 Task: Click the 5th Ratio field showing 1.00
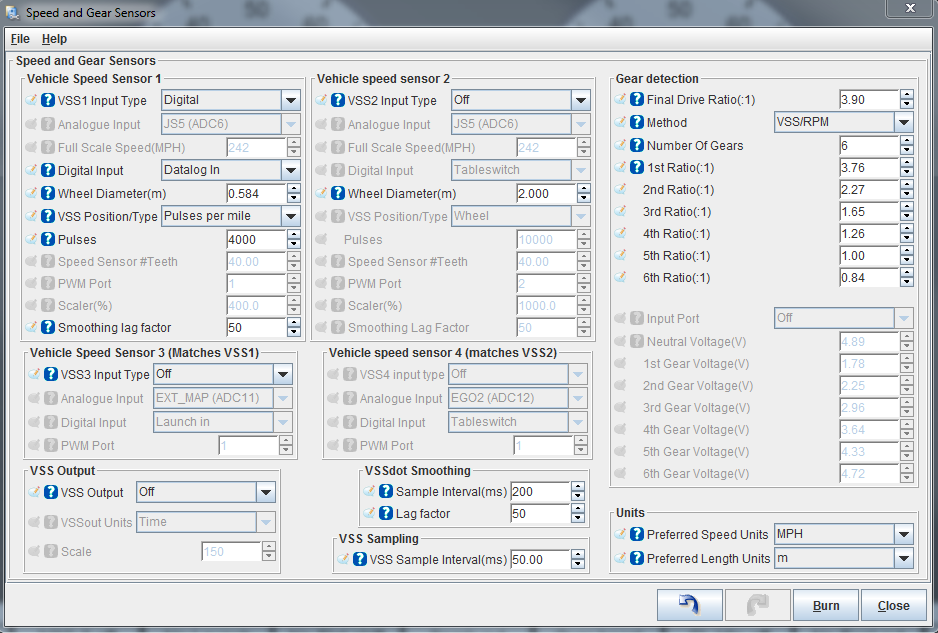click(869, 255)
